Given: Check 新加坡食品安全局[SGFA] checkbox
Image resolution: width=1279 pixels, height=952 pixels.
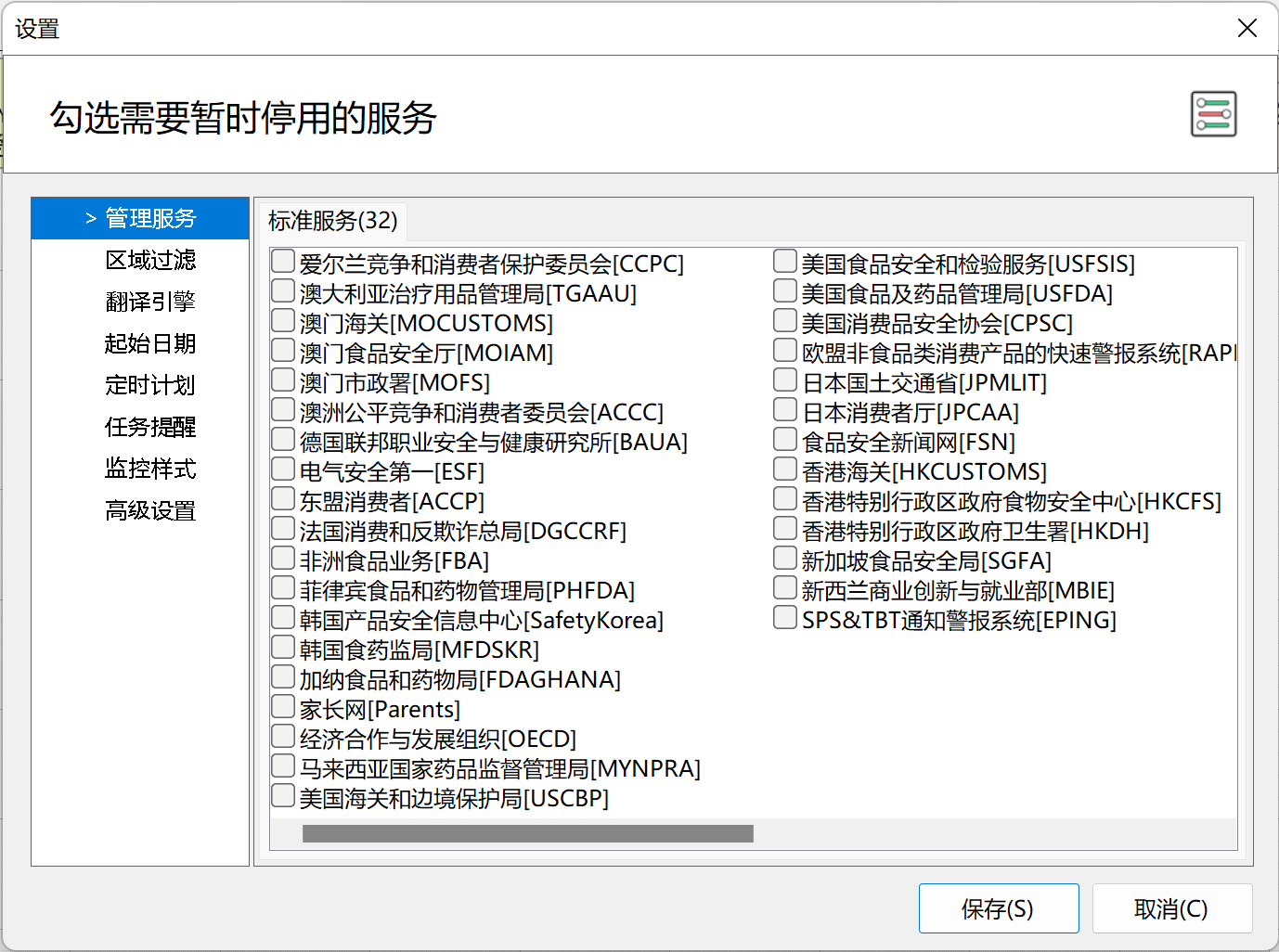Looking at the screenshot, I should tap(785, 559).
